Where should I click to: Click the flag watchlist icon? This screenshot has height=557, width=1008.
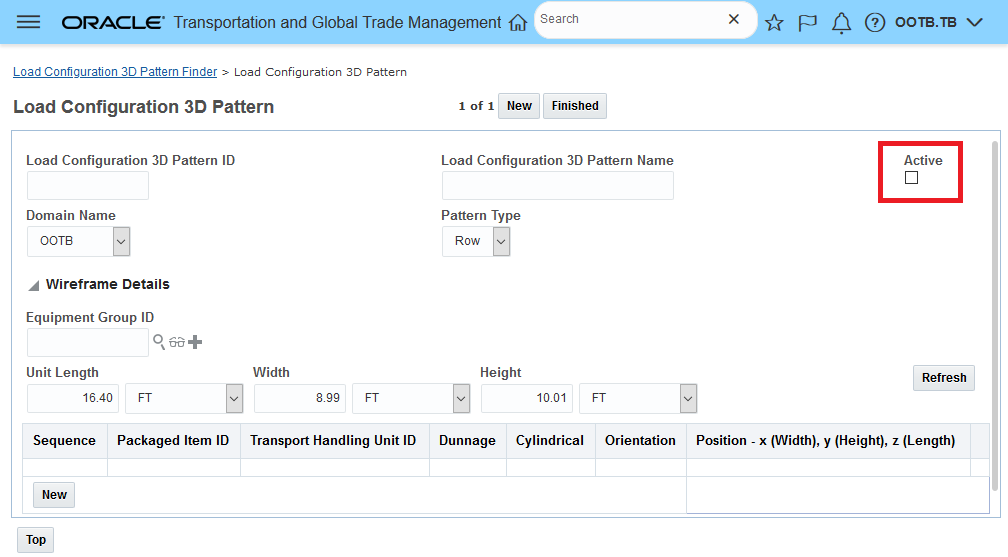[x=808, y=22]
